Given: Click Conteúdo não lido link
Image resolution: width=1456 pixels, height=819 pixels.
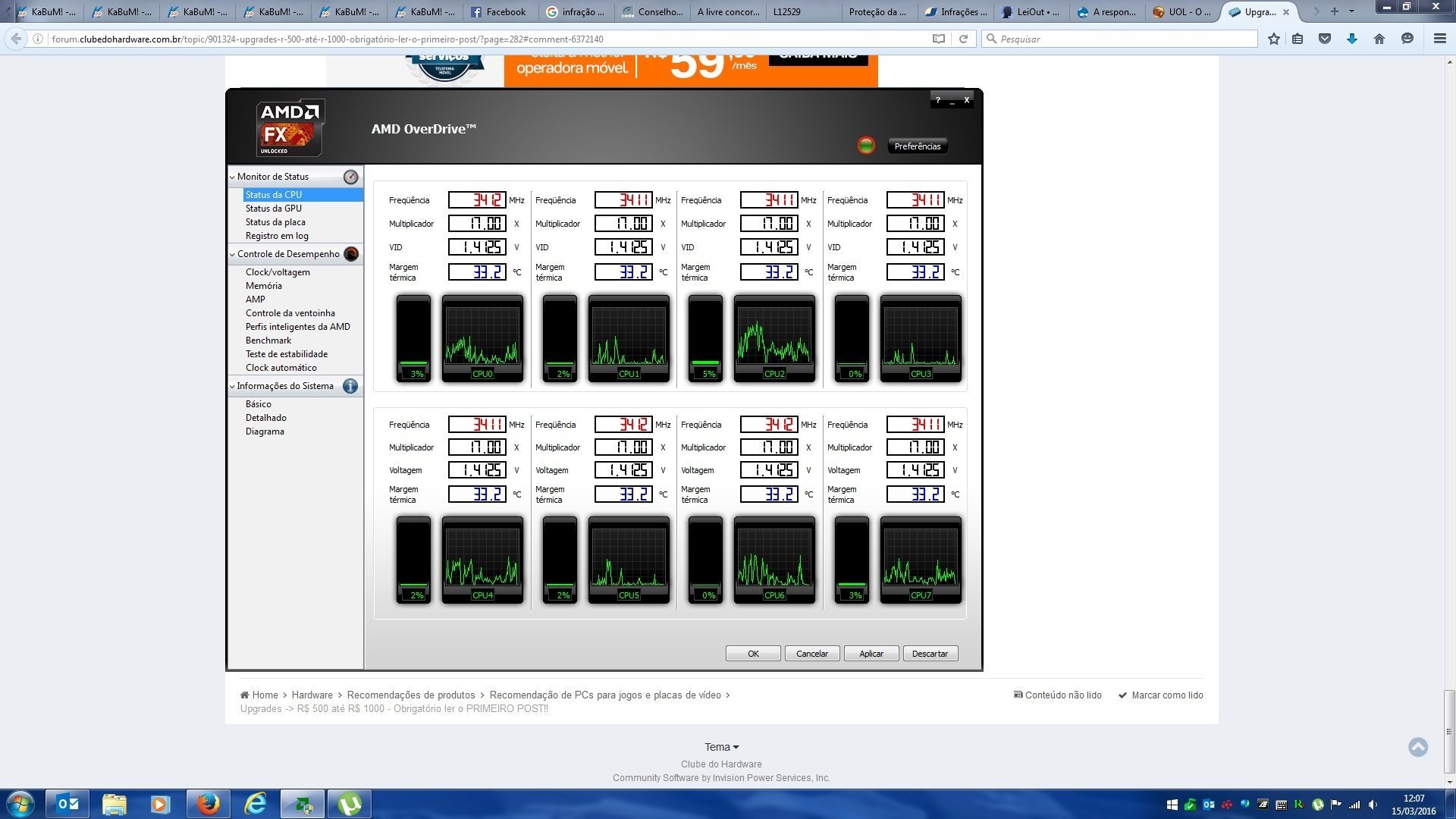Looking at the screenshot, I should click(x=1058, y=695).
